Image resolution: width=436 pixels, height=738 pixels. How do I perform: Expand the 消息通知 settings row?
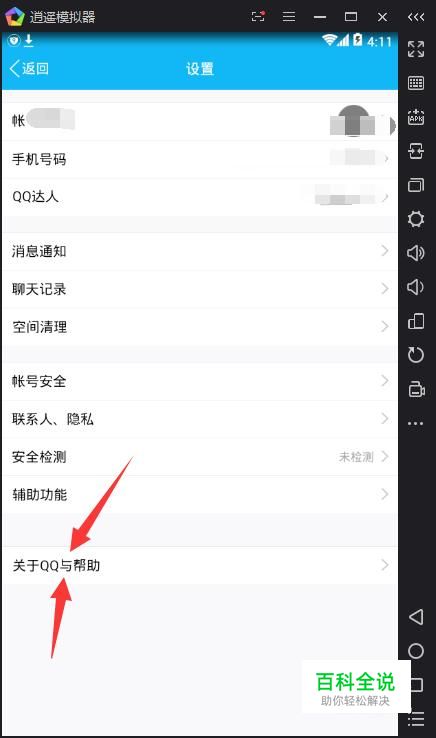click(200, 251)
